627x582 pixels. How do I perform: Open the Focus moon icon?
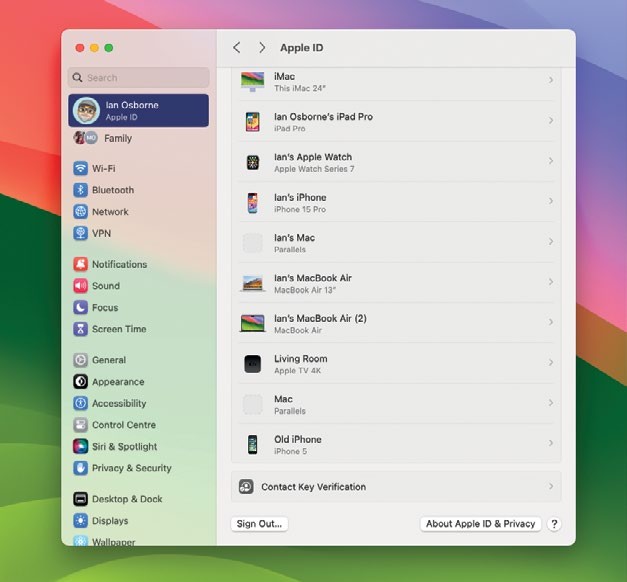pos(80,307)
